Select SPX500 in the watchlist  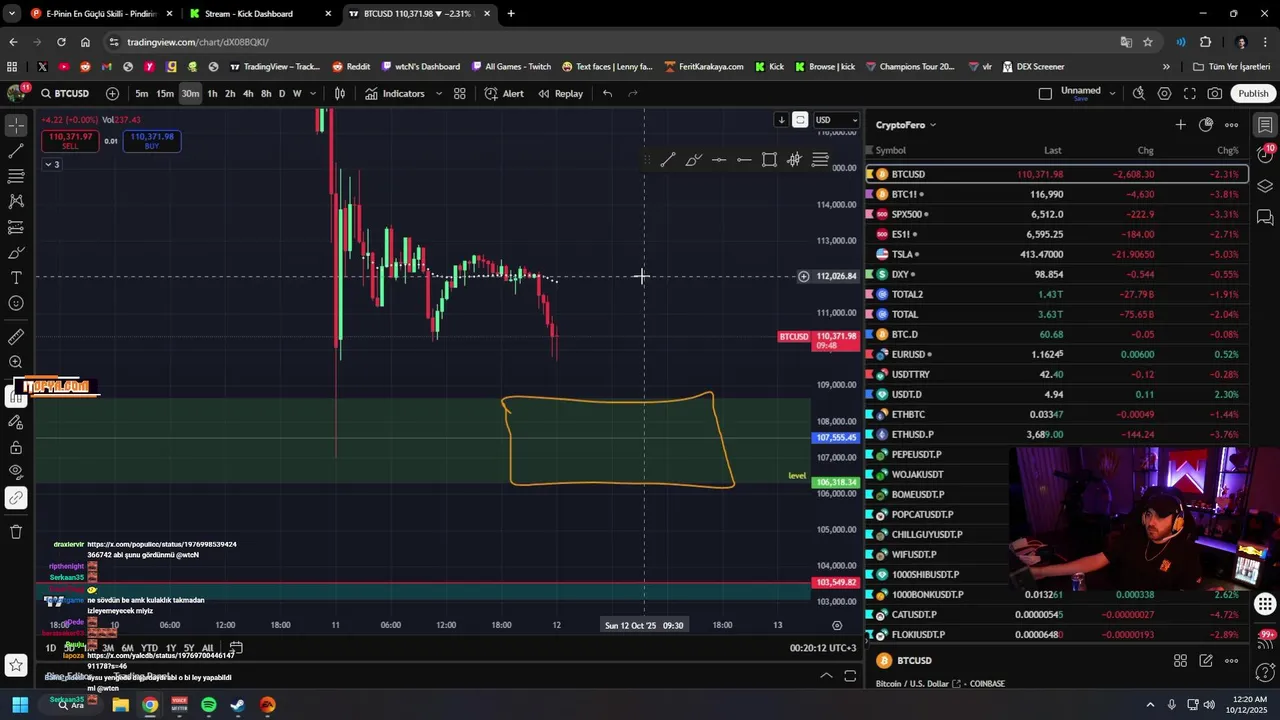1057,214
